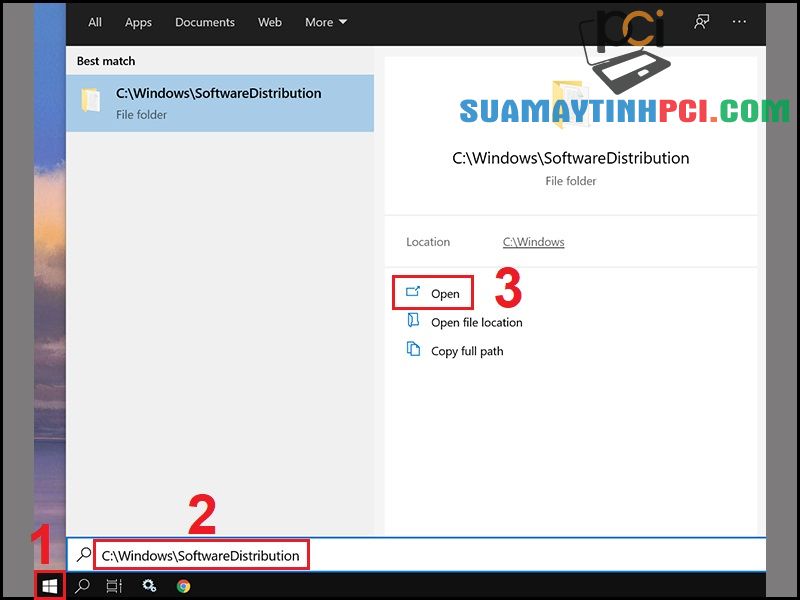Click the Best match heading text

(x=106, y=61)
